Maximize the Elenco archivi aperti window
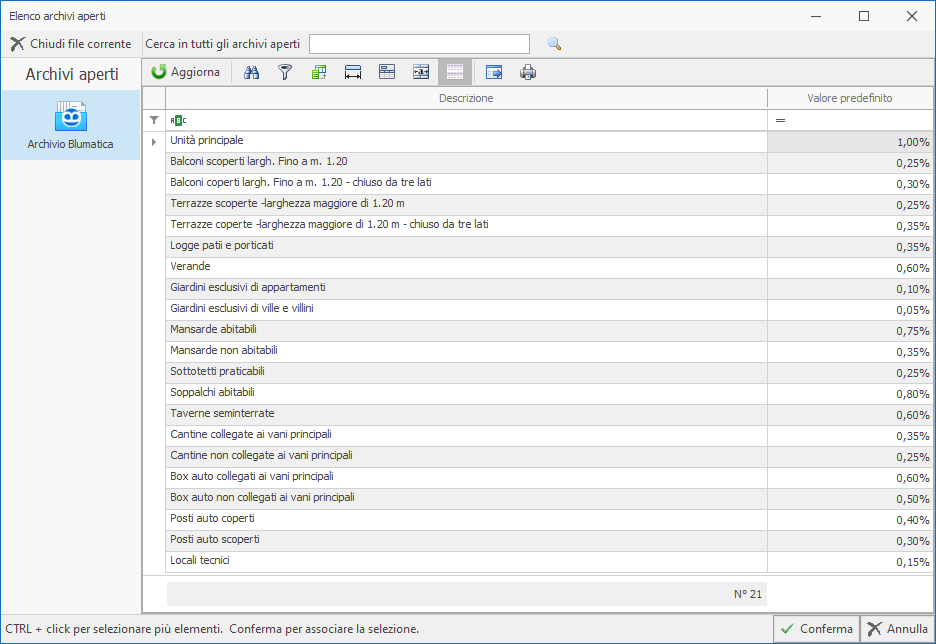 coord(864,16)
